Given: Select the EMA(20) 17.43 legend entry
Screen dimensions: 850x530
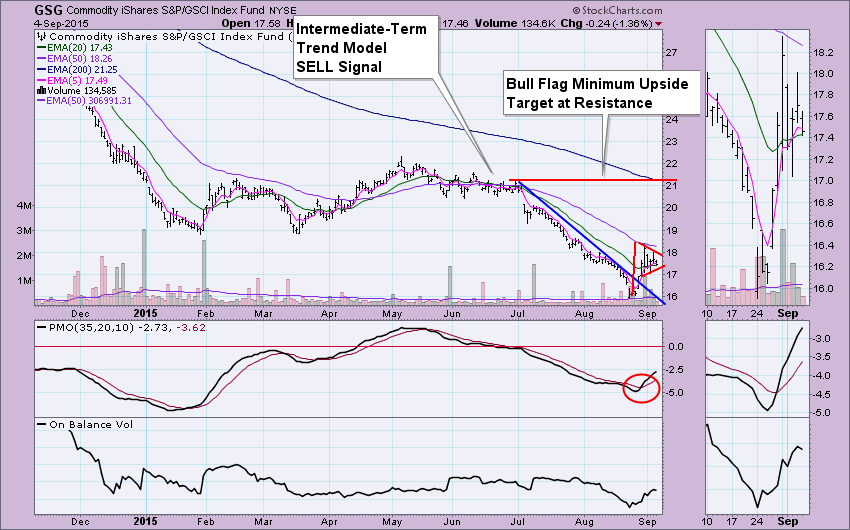Looking at the screenshot, I should click(x=75, y=48).
